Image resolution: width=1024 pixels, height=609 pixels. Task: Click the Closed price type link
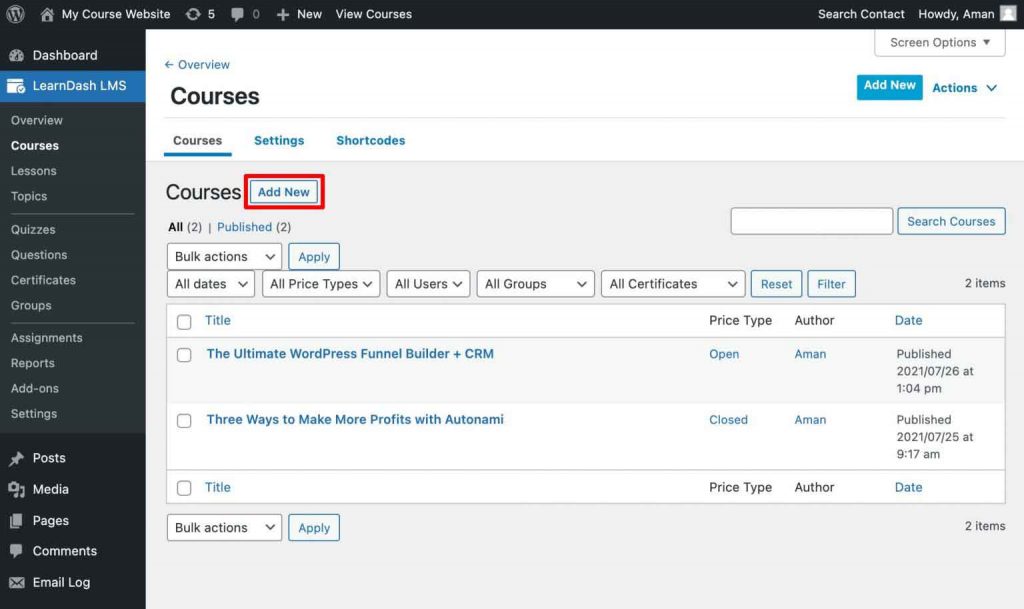[x=728, y=420]
